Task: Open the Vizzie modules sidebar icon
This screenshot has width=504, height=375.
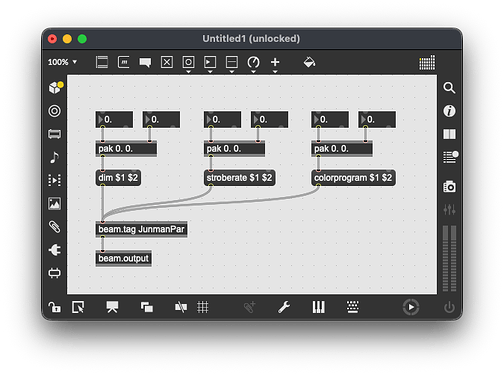Action: click(55, 134)
